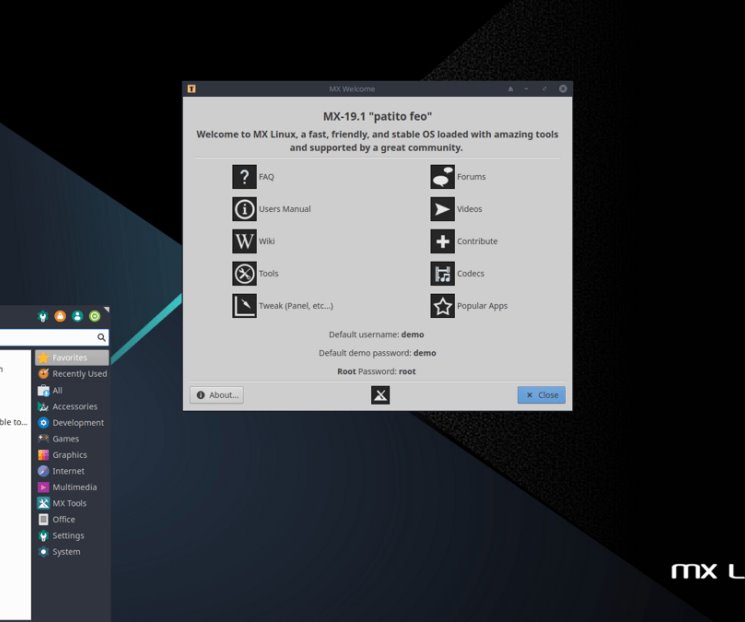Open Settings Manager wrench icon in menu header
The height and width of the screenshot is (622, 745).
[x=43, y=316]
